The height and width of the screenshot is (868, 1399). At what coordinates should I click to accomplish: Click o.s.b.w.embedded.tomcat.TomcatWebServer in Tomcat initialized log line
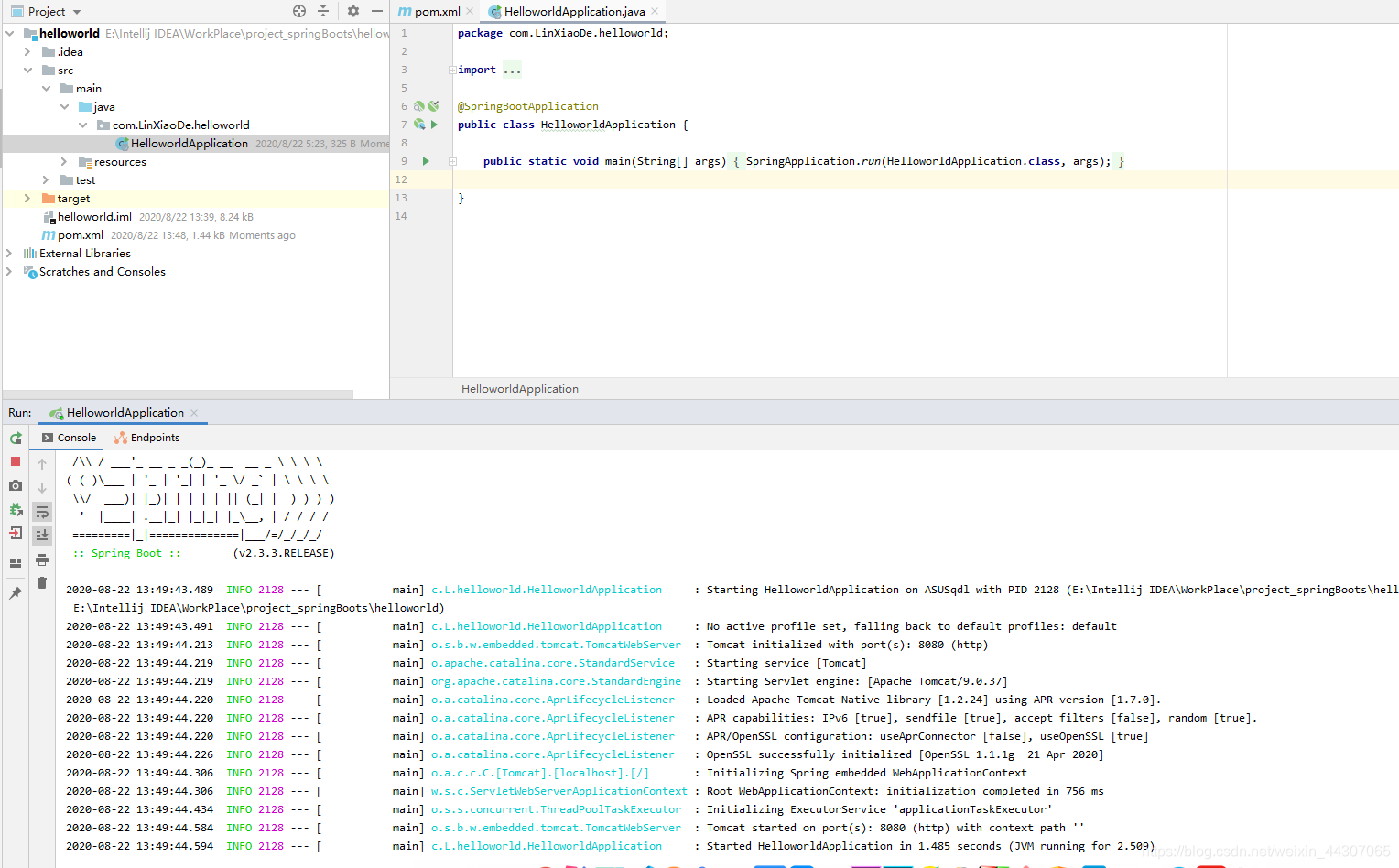pyautogui.click(x=556, y=645)
